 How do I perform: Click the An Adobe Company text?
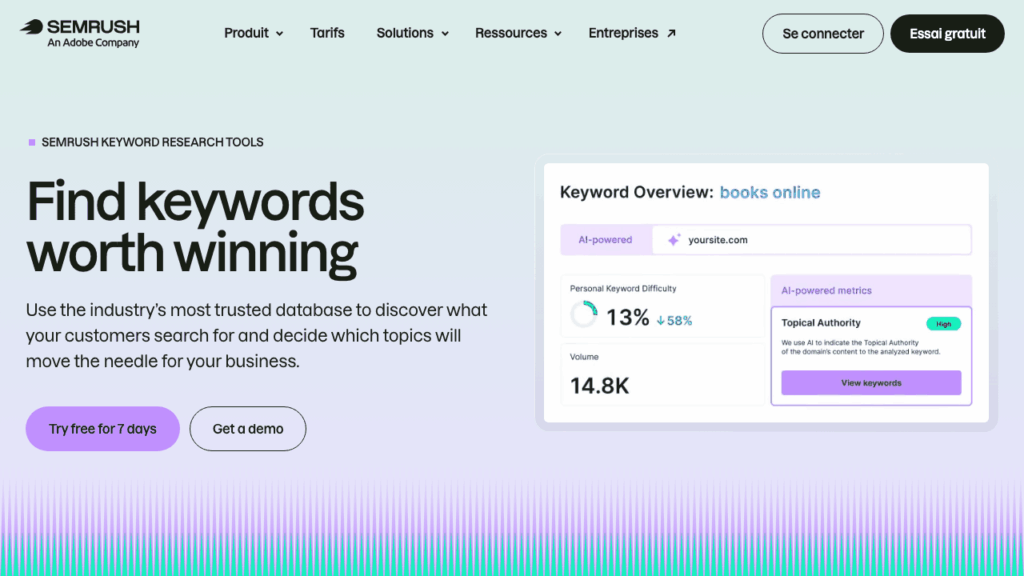pyautogui.click(x=93, y=43)
